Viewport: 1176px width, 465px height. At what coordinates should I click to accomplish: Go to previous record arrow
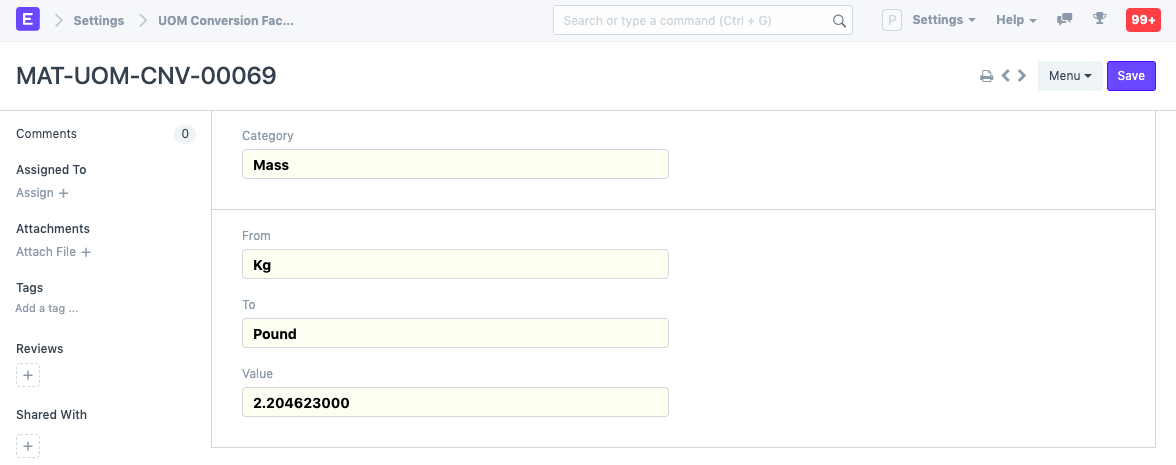tap(1006, 75)
